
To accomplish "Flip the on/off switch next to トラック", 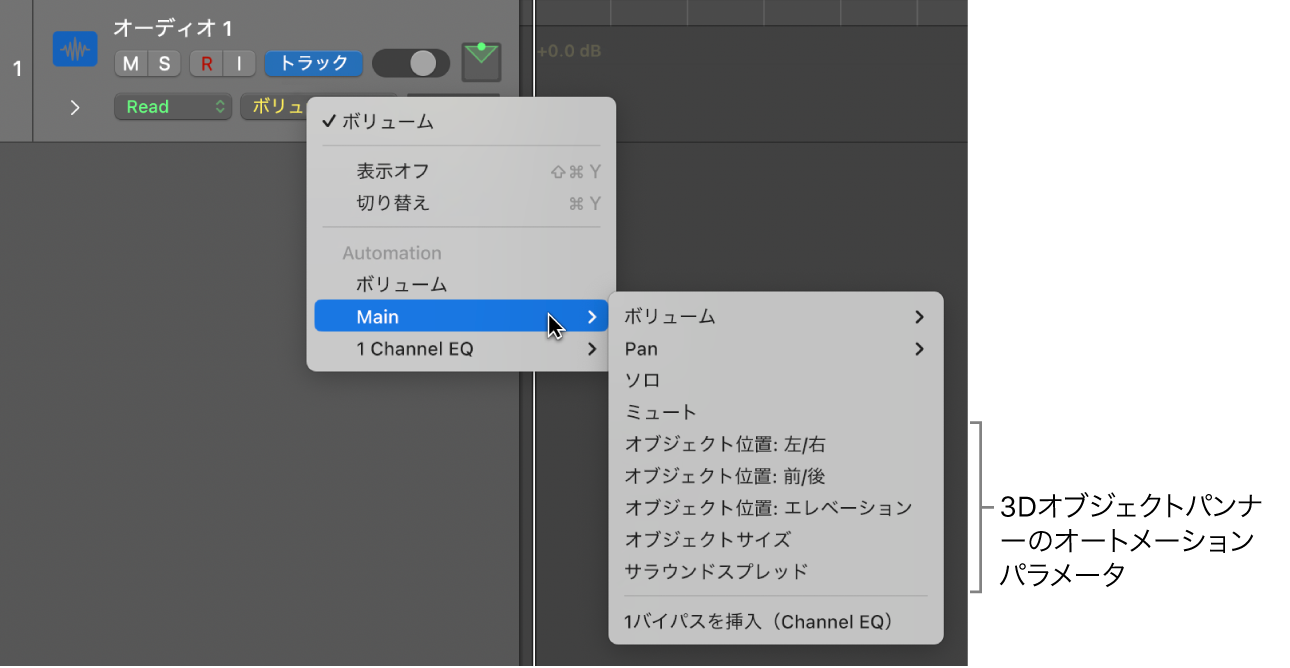I will click(x=411, y=62).
